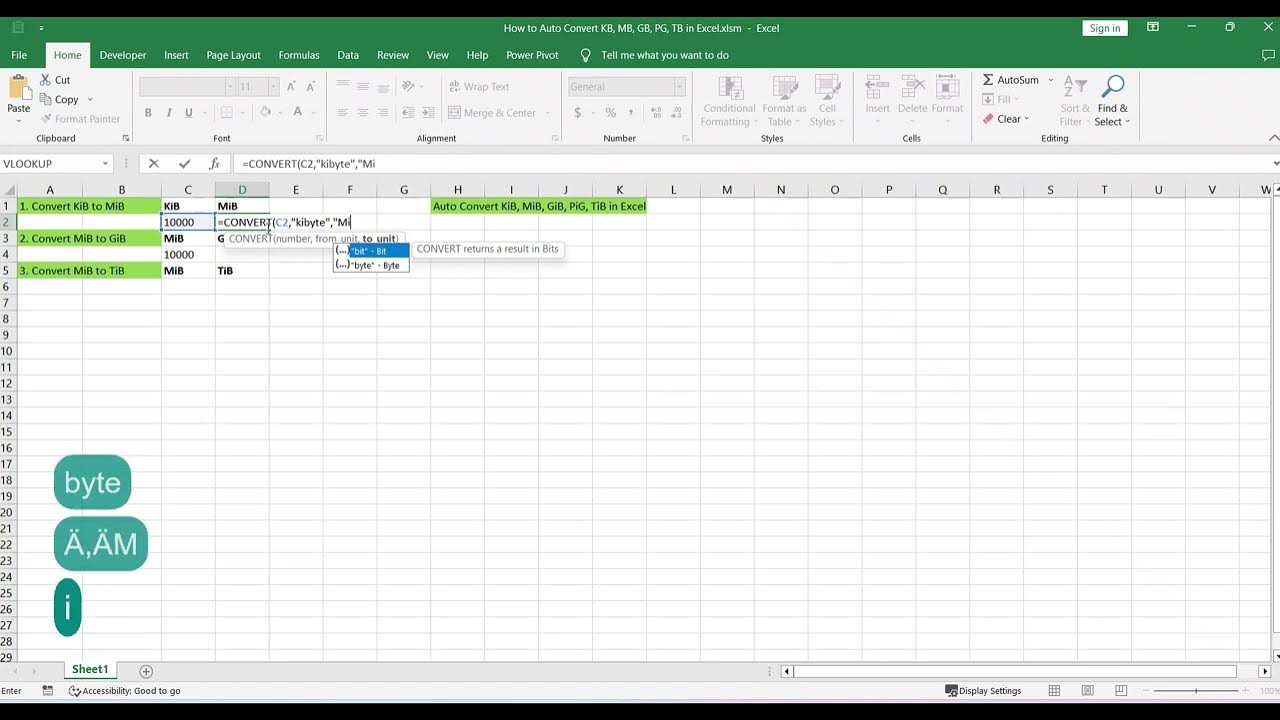Viewport: 1280px width, 720px height.
Task: Expand the Name Box dropdown
Action: coord(105,163)
